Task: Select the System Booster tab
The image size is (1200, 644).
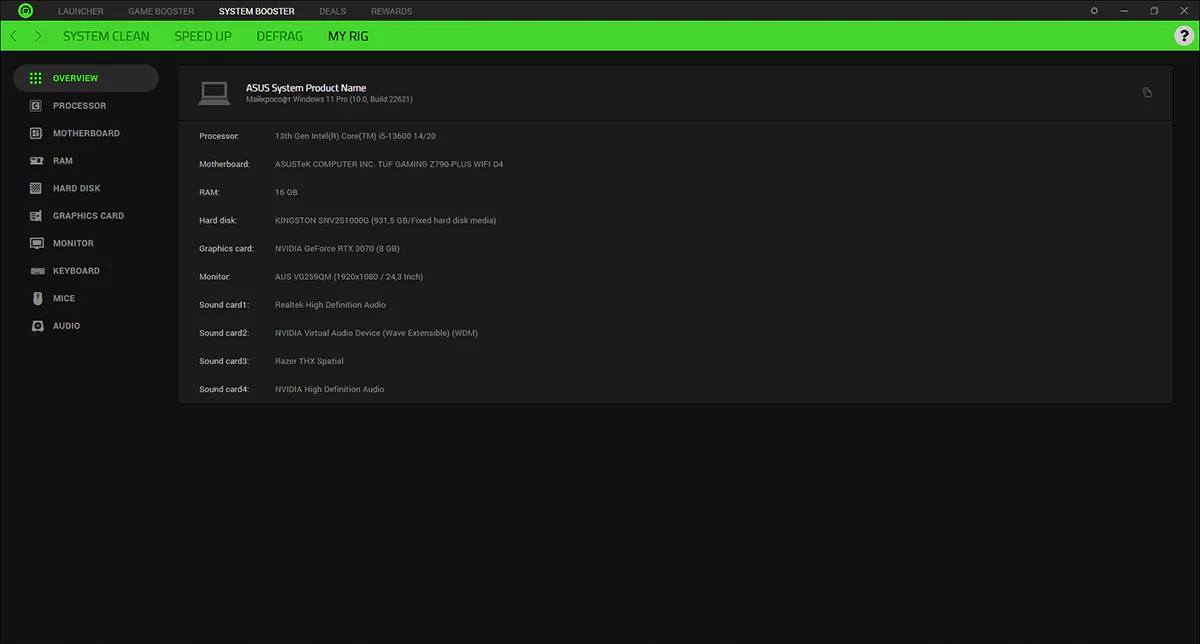Action: click(257, 11)
